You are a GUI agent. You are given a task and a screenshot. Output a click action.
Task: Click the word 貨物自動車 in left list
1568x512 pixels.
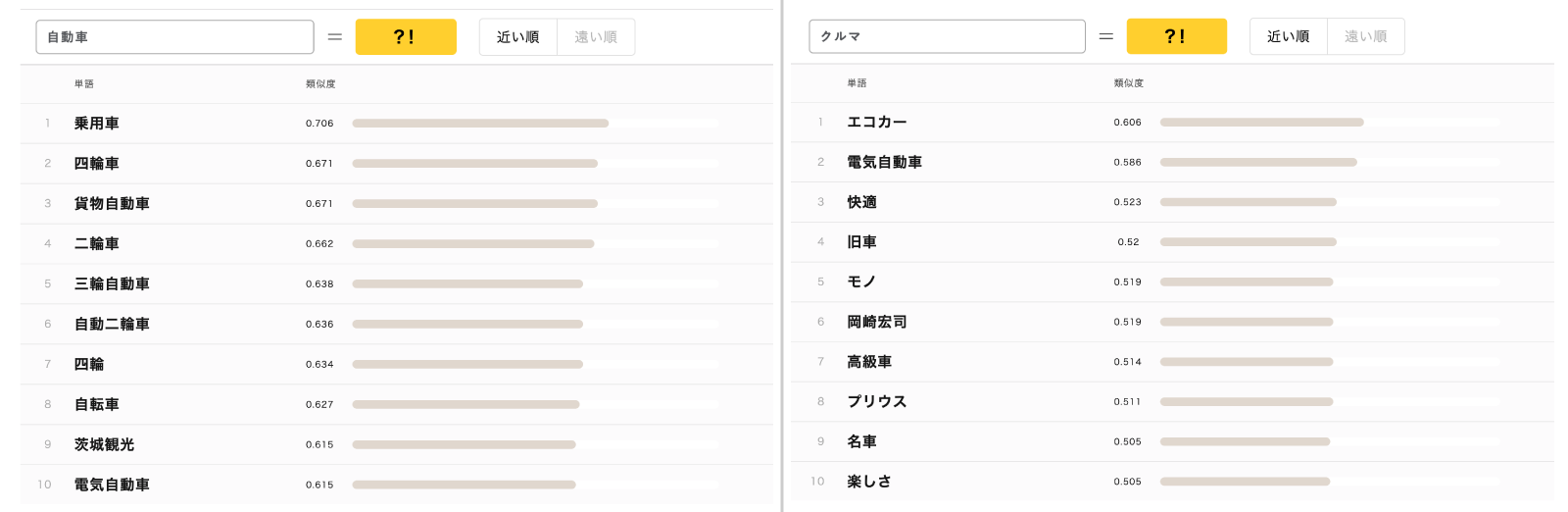[112, 204]
